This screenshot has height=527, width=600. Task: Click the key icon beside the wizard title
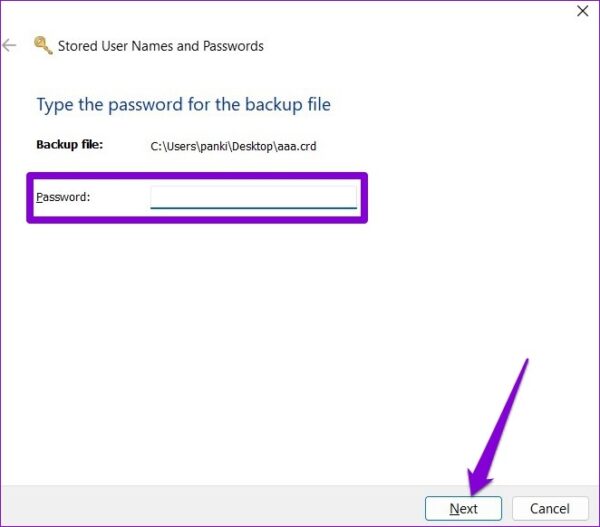(43, 46)
